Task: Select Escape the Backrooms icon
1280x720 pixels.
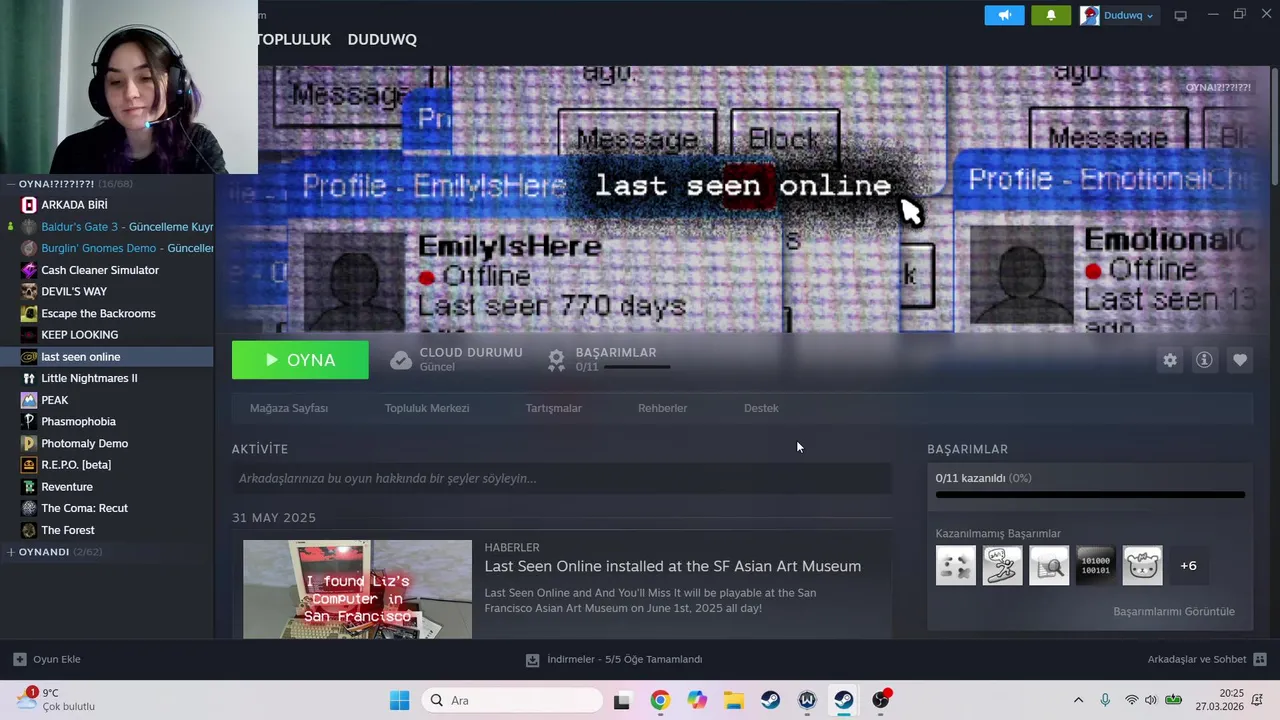Action: (29, 313)
